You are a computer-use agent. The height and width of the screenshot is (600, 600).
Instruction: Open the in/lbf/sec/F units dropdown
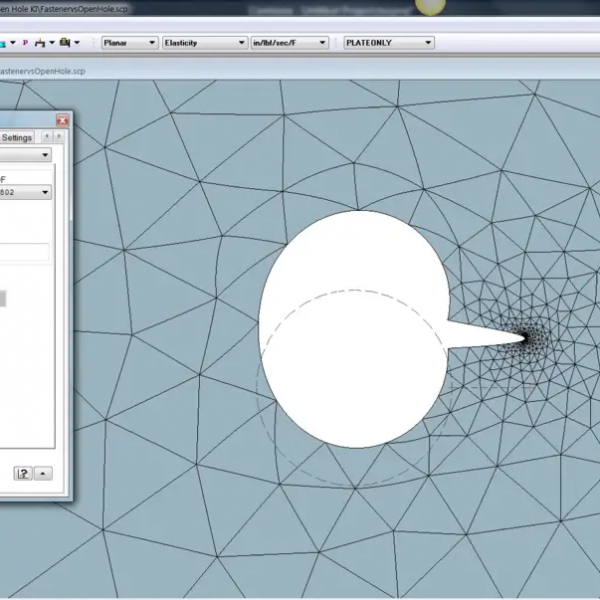(290, 43)
